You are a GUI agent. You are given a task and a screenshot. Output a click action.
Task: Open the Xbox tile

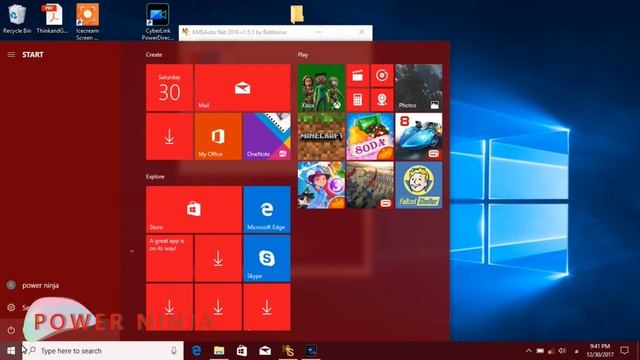(x=321, y=87)
